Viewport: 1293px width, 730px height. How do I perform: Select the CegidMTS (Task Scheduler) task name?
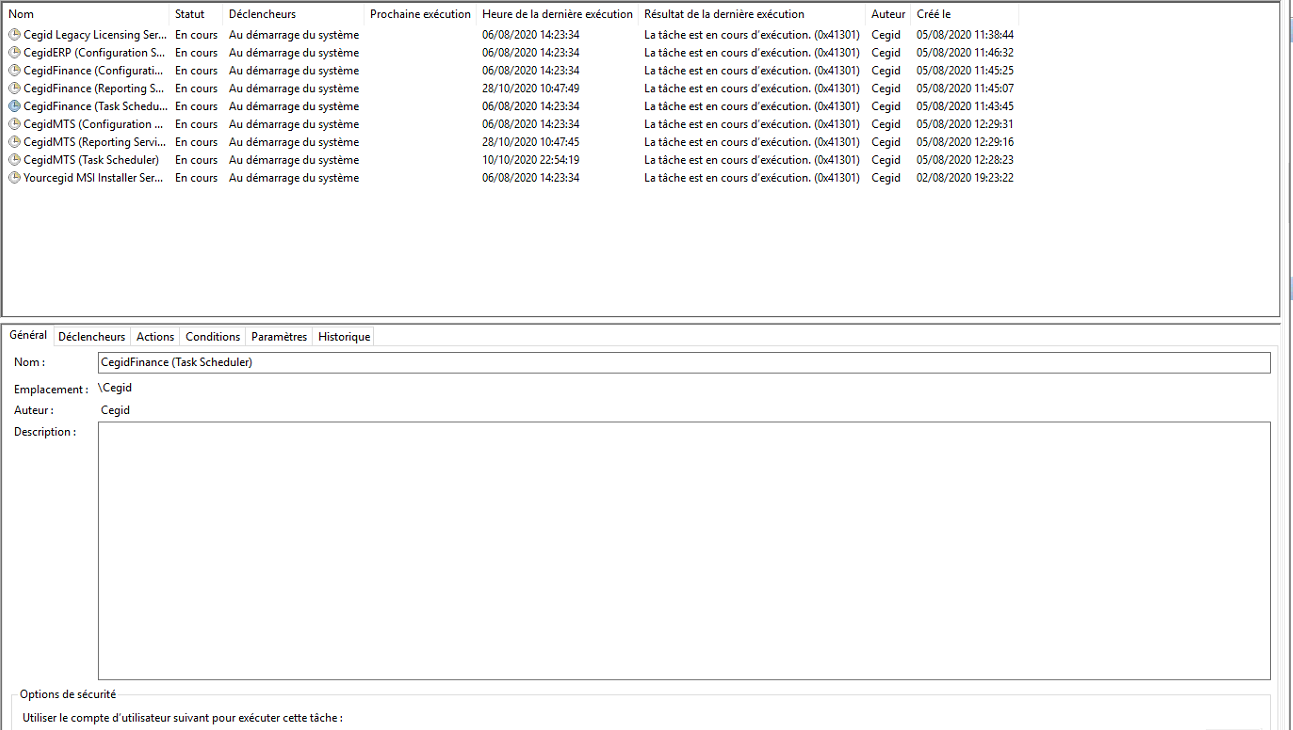(x=91, y=160)
